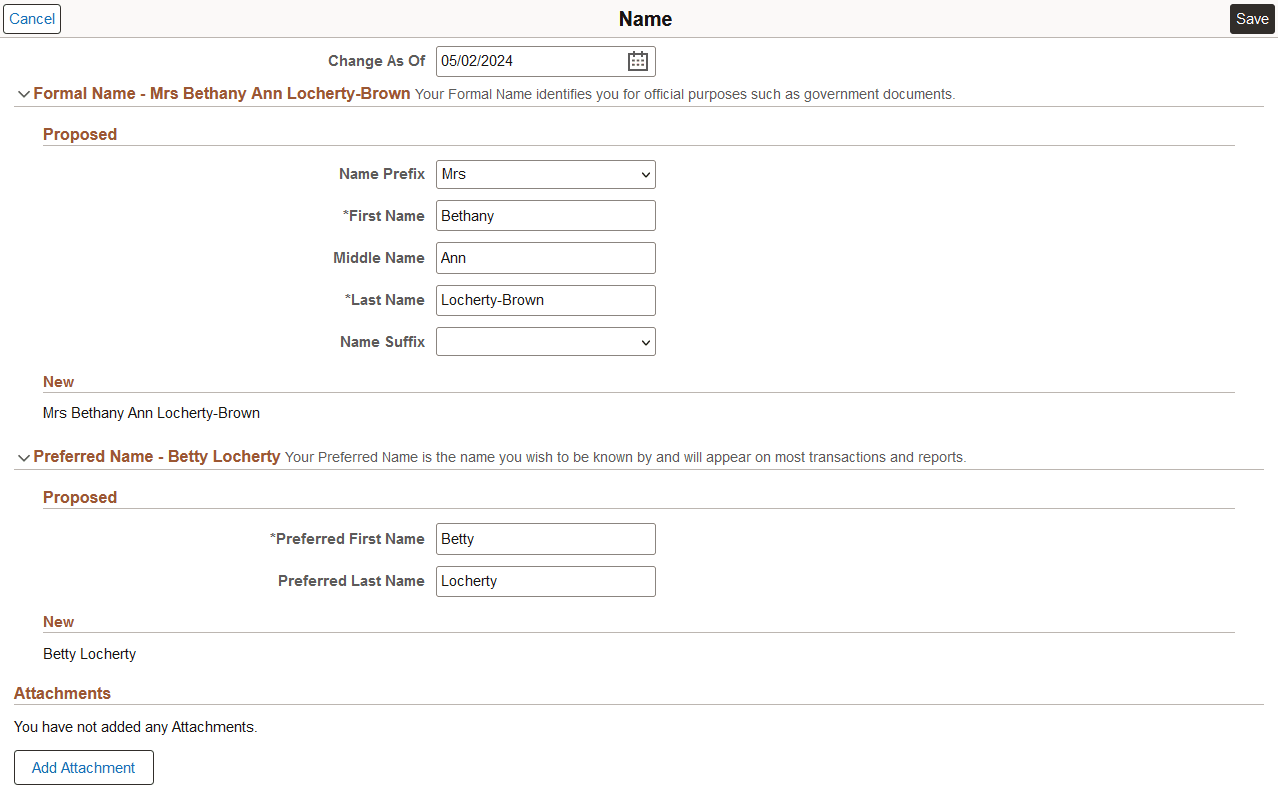This screenshot has width=1278, height=803.
Task: Collapse the Preferred Name section chevron
Action: 23,456
